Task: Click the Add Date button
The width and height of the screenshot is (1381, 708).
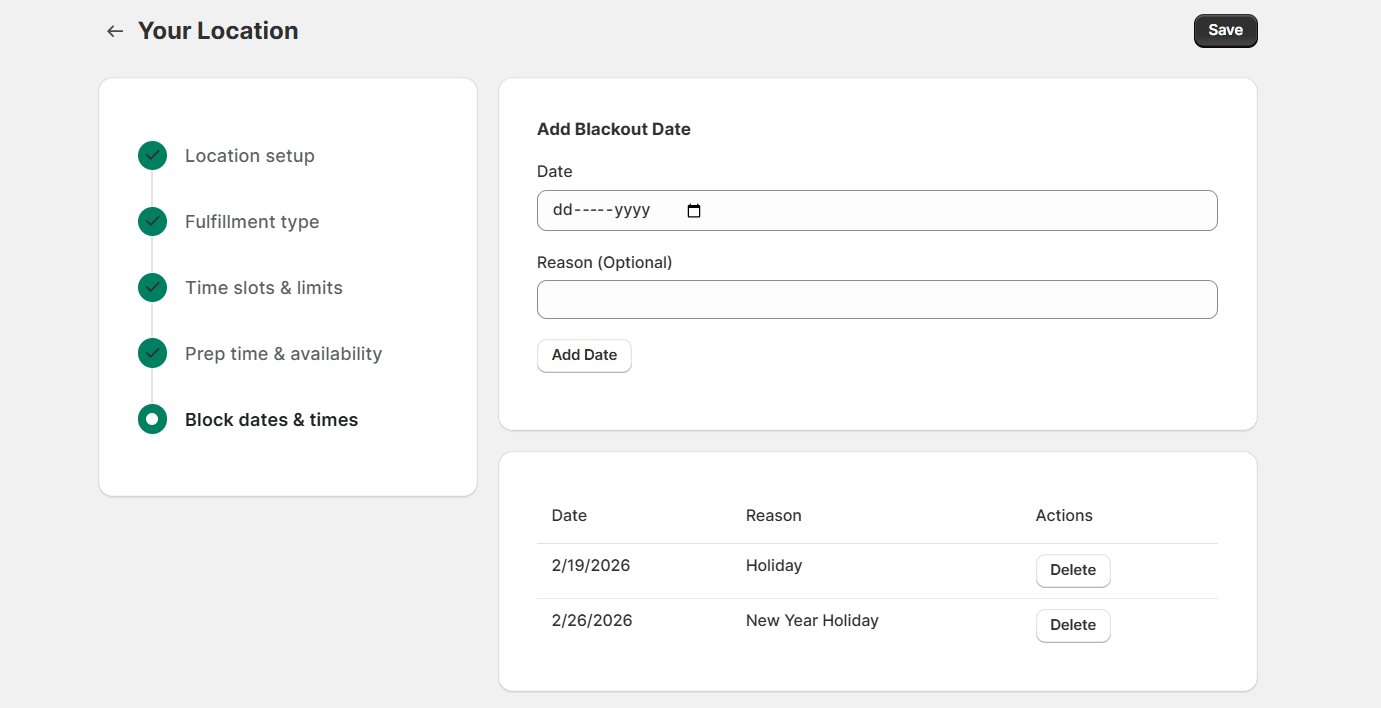Action: 584,355
